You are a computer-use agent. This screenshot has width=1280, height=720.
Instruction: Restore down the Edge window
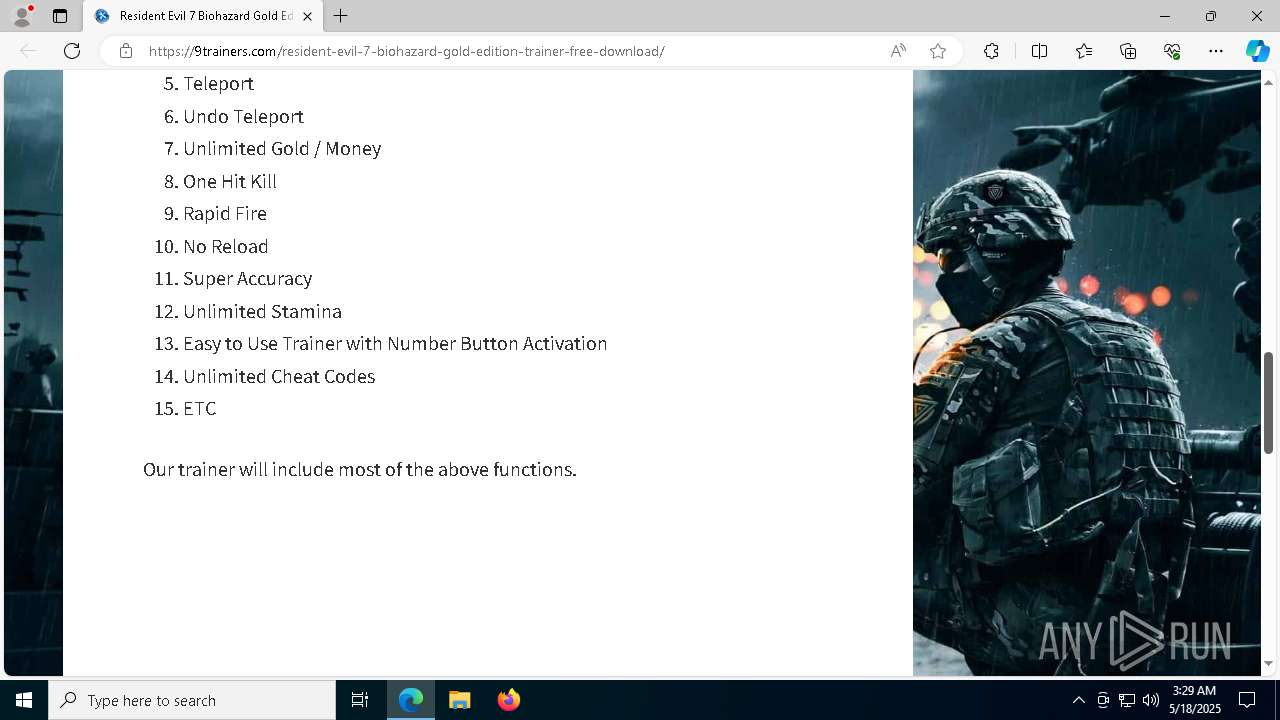point(1211,16)
